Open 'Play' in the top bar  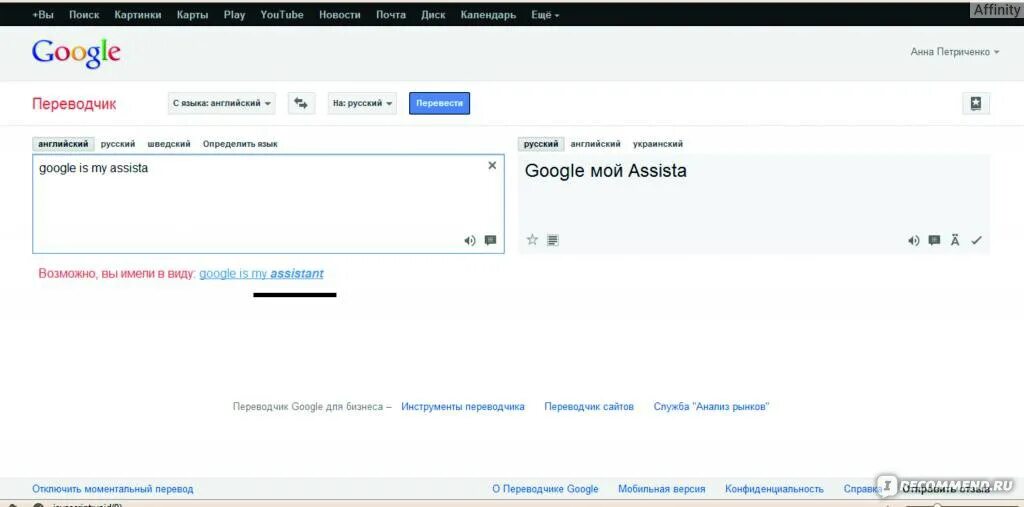(234, 14)
